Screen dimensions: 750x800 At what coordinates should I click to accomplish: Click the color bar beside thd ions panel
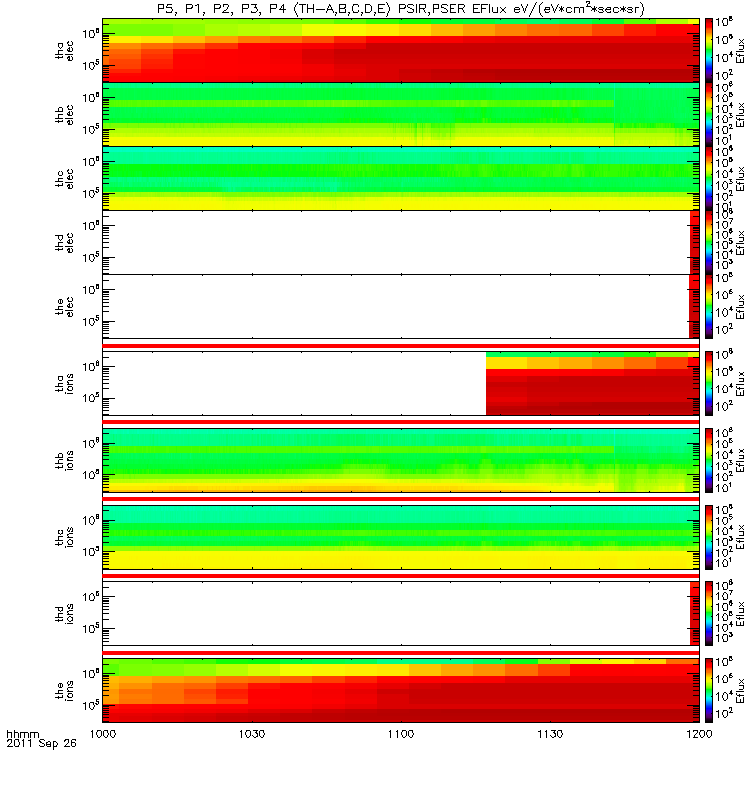(x=709, y=614)
